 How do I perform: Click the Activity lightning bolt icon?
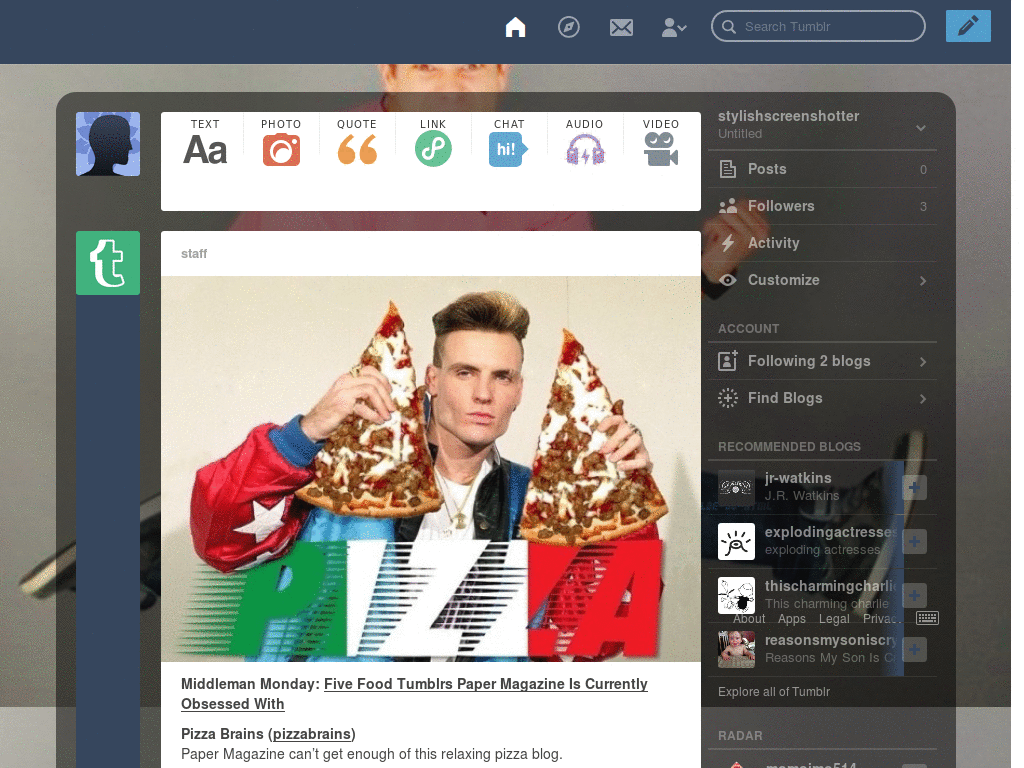click(x=728, y=243)
